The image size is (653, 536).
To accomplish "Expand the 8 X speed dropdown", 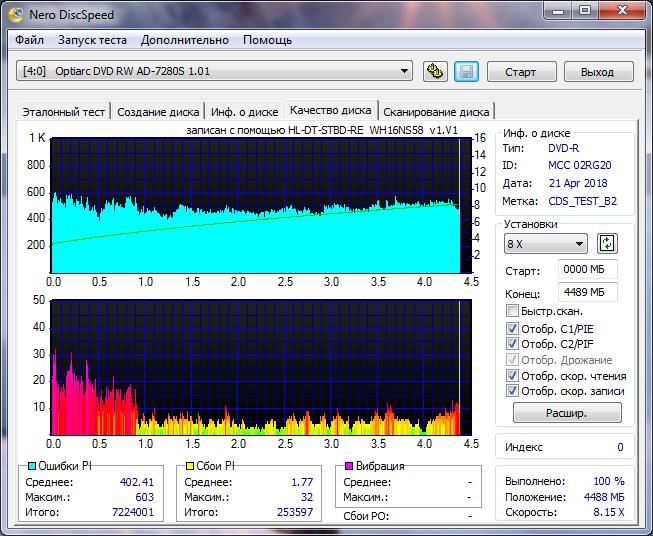I will 546,244.
